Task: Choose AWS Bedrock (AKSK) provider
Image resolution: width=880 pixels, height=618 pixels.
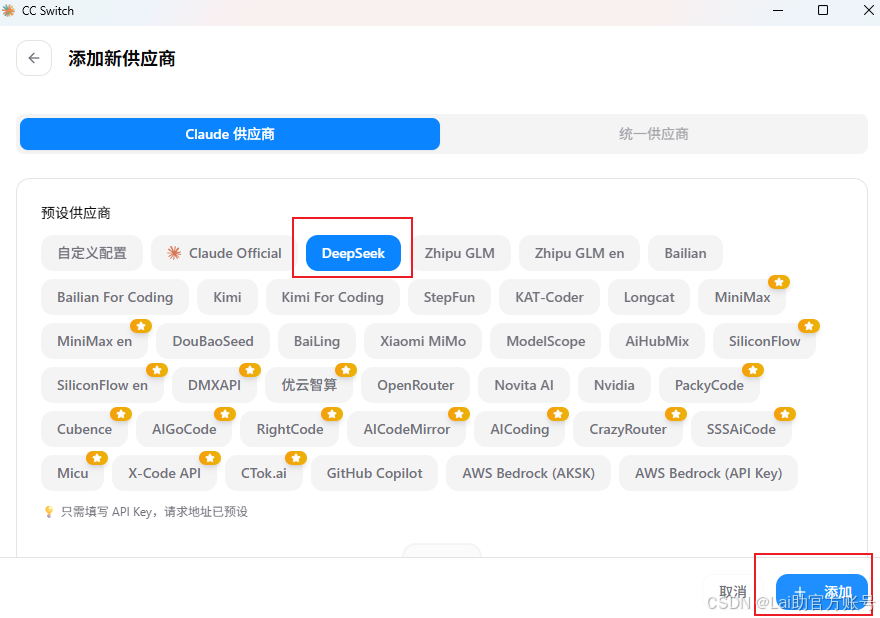Action: tap(528, 473)
